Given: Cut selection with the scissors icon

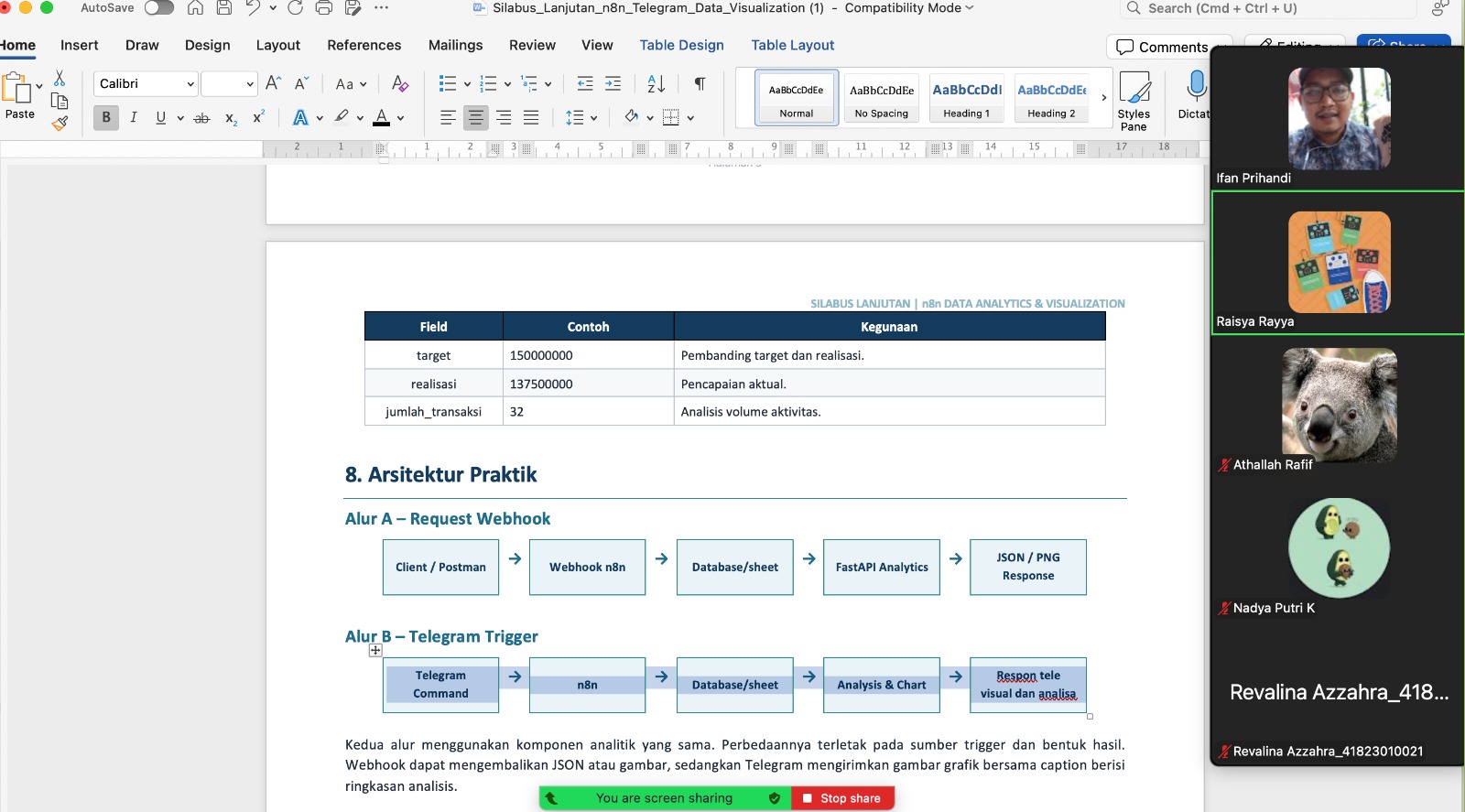Looking at the screenshot, I should [60, 79].
